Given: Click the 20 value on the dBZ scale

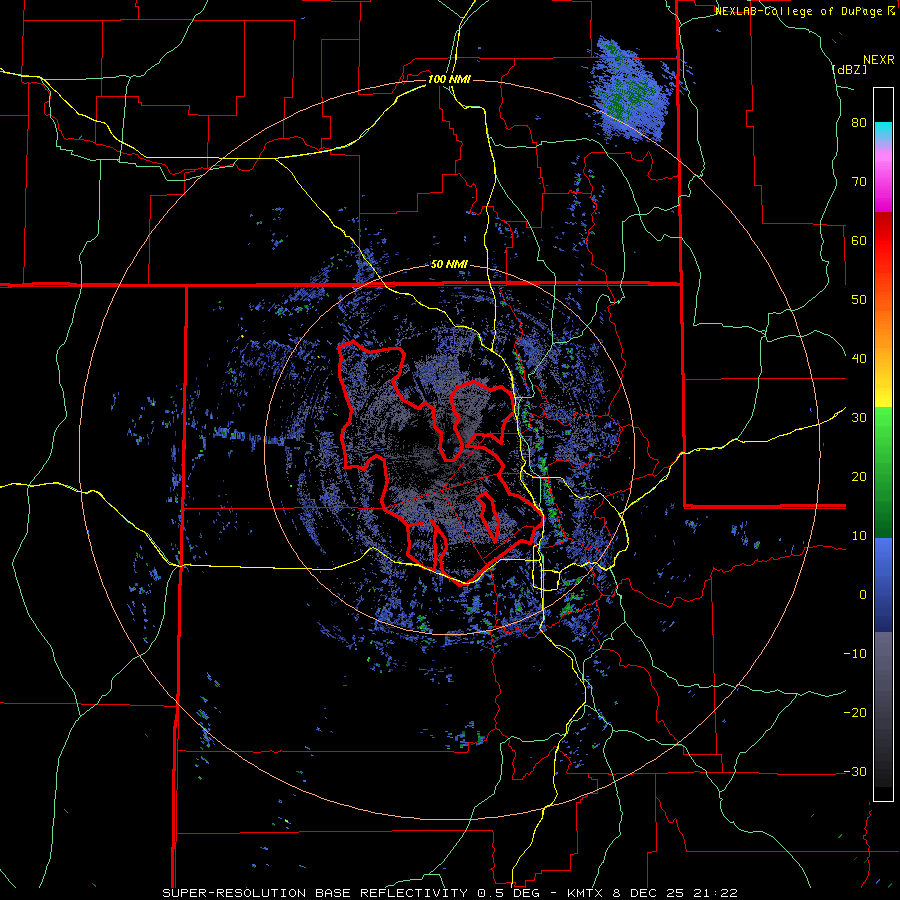Looking at the screenshot, I should pyautogui.click(x=859, y=477).
